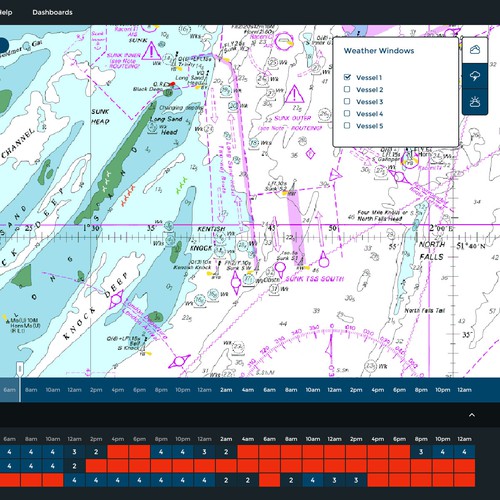Select the thunderstorm cloud layer icon

point(475,76)
